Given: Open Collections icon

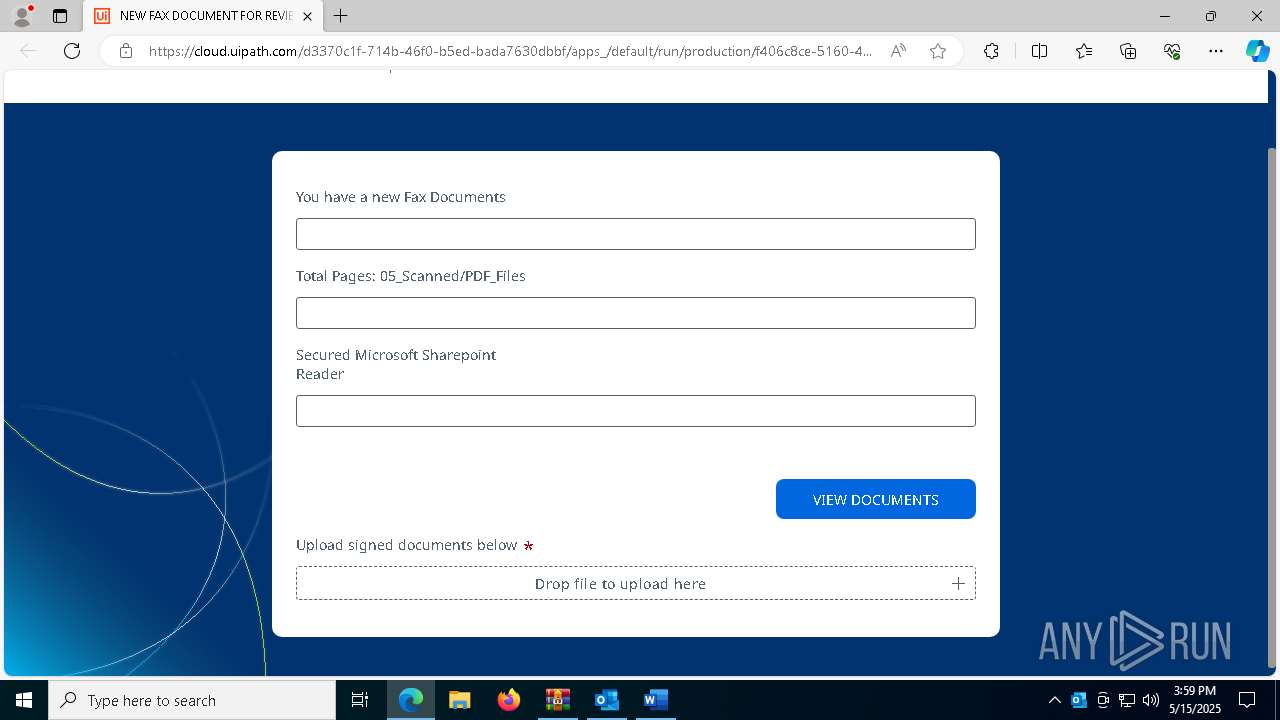Looking at the screenshot, I should pyautogui.click(x=1128, y=51).
